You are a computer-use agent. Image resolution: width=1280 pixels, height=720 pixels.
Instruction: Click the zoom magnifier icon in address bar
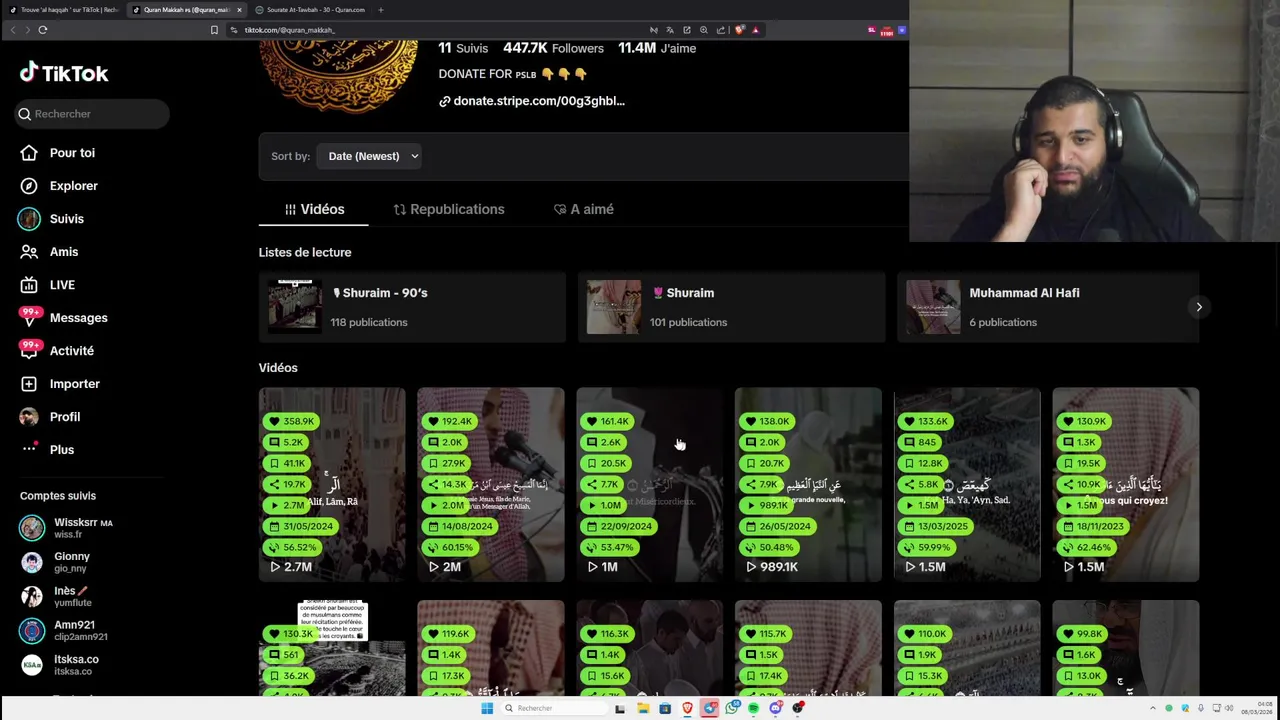tap(704, 30)
